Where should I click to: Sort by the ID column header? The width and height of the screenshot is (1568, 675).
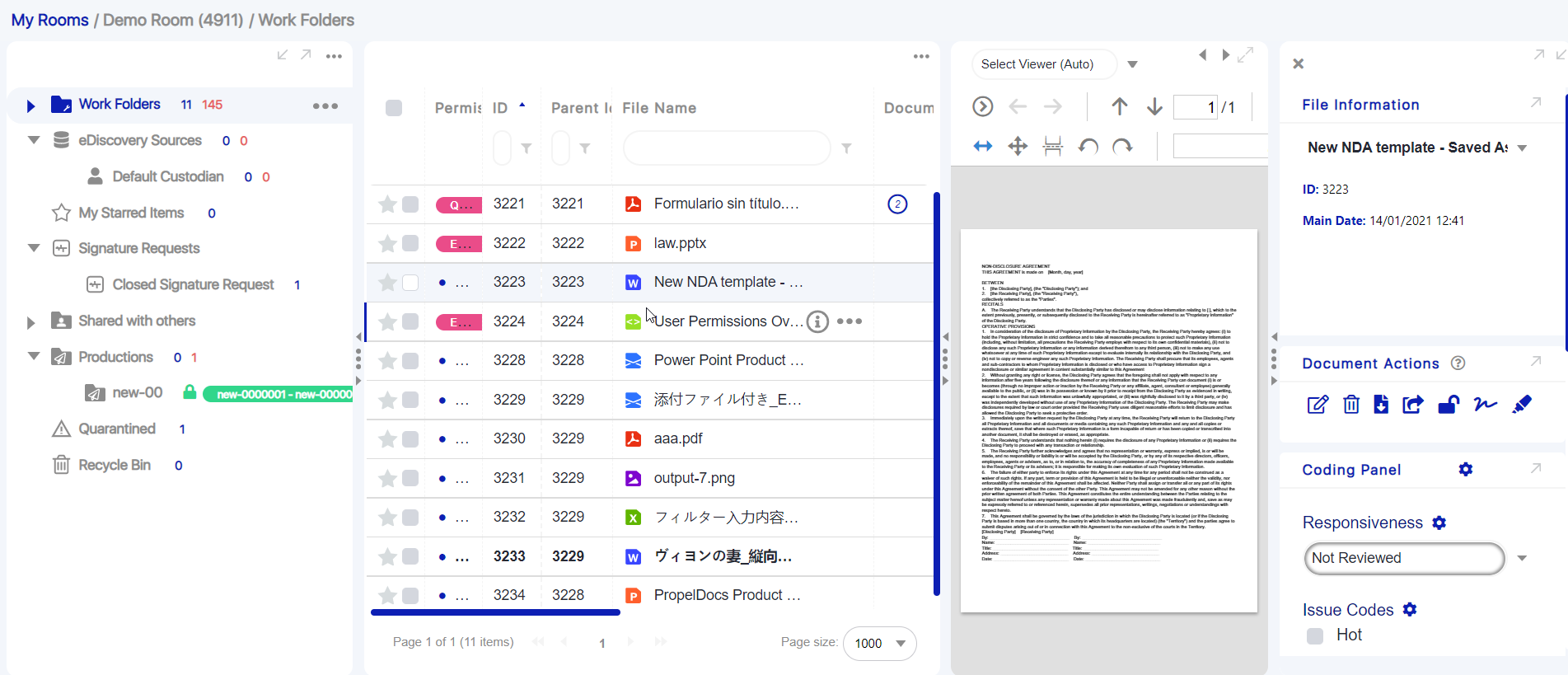click(500, 108)
